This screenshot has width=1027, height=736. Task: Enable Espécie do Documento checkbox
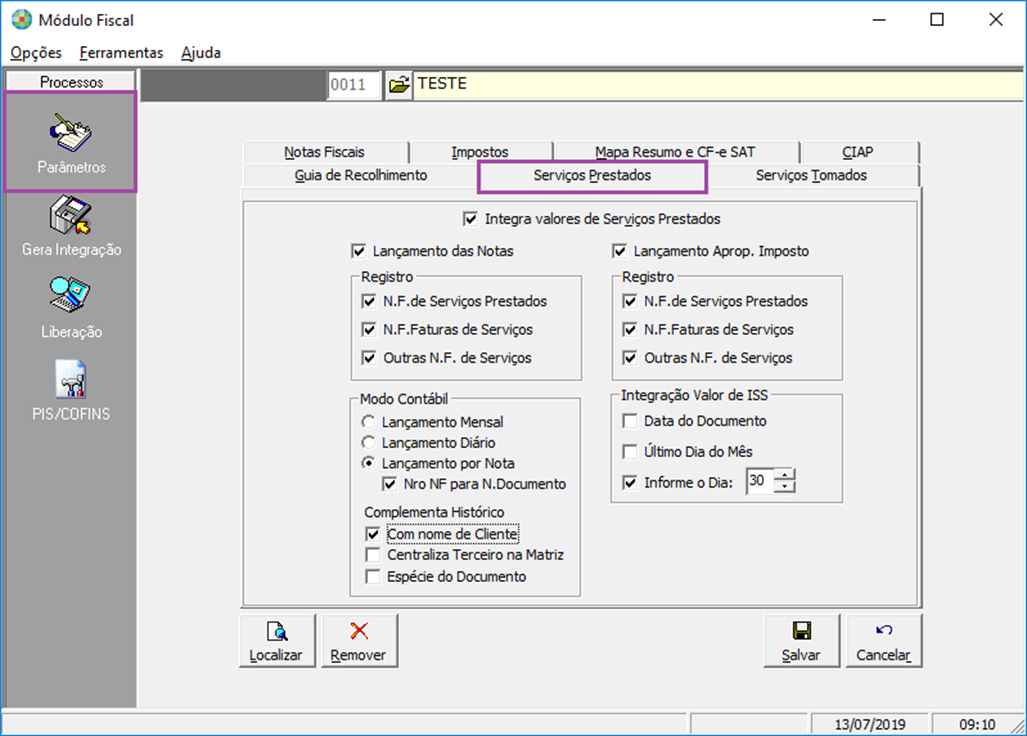point(373,577)
